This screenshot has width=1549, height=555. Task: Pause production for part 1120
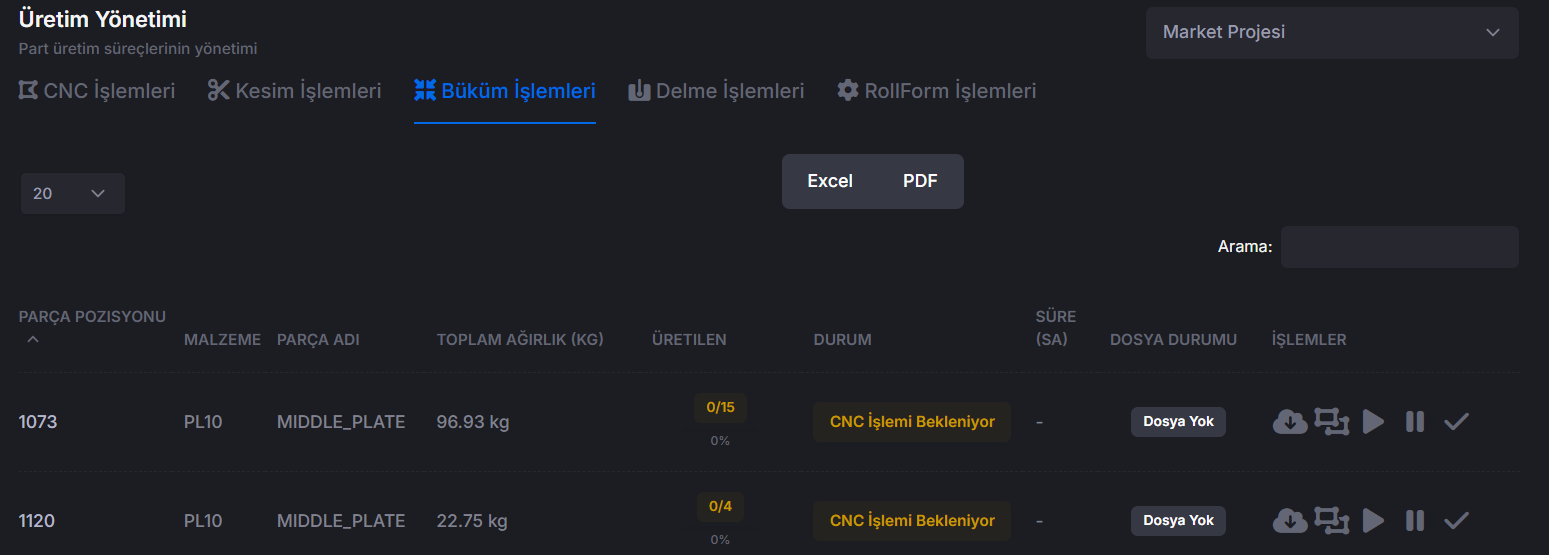(x=1414, y=520)
